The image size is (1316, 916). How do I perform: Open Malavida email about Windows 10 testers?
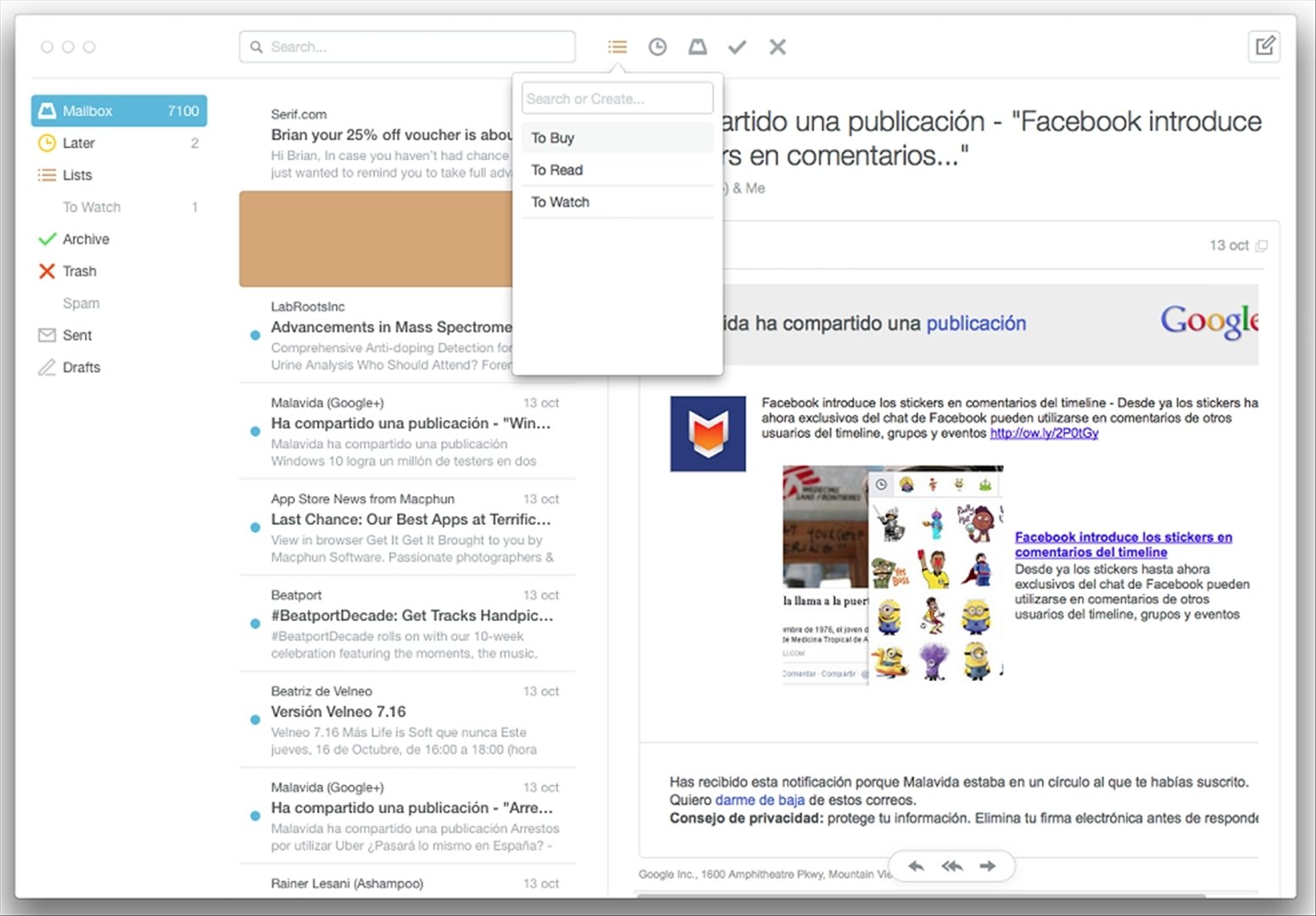click(x=407, y=431)
